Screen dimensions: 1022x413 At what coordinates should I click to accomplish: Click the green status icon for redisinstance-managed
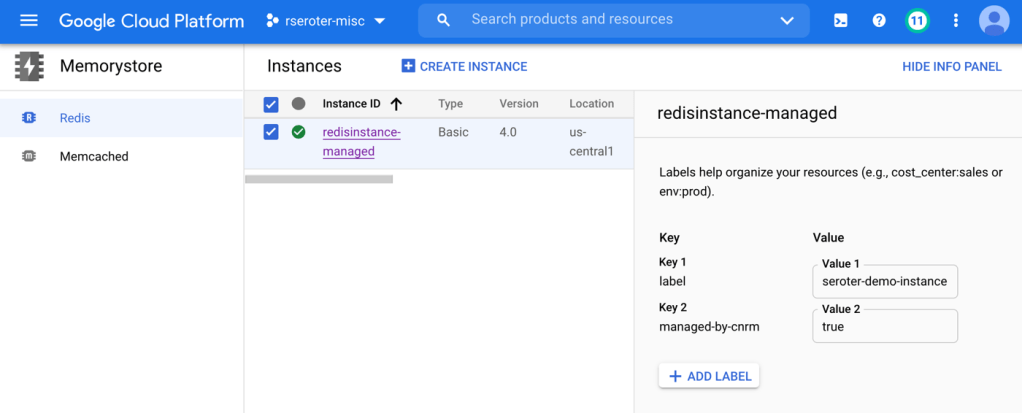(x=298, y=132)
